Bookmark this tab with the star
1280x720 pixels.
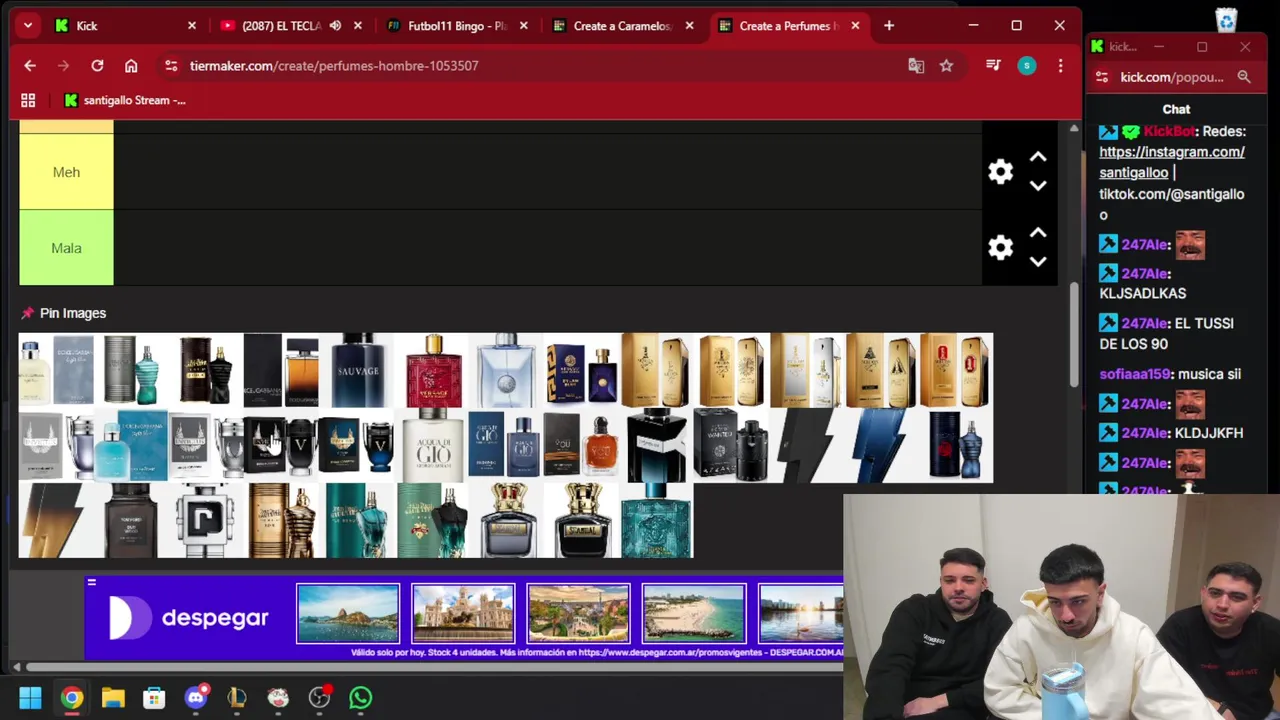[946, 66]
